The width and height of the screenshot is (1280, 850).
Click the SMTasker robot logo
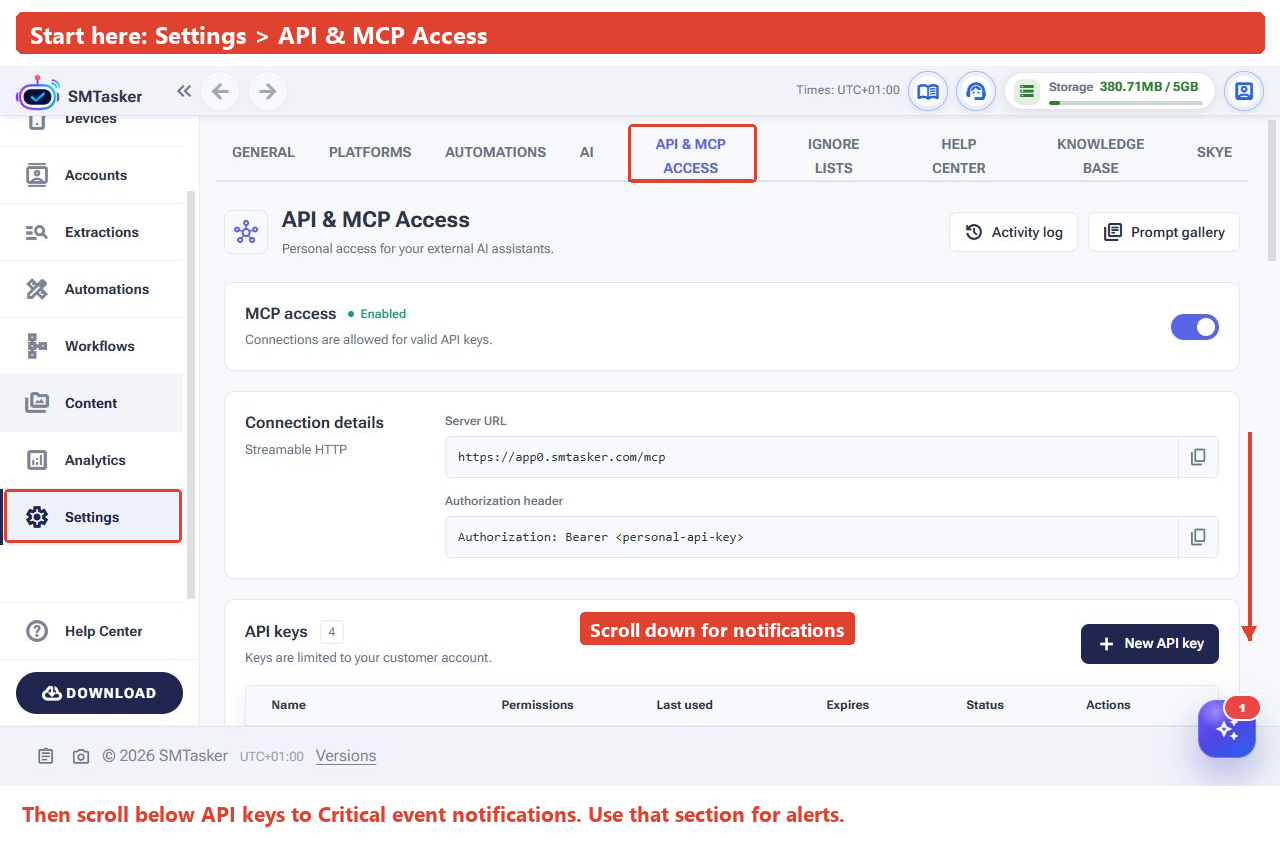pyautogui.click(x=38, y=92)
